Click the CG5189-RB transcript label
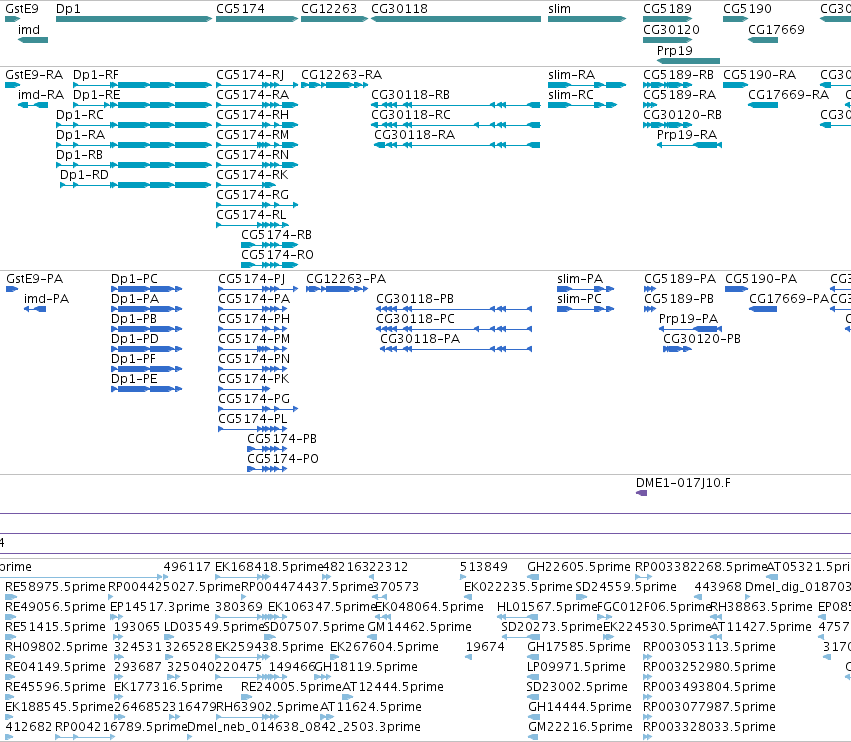Viewport: 851px width, 742px height. pos(678,74)
